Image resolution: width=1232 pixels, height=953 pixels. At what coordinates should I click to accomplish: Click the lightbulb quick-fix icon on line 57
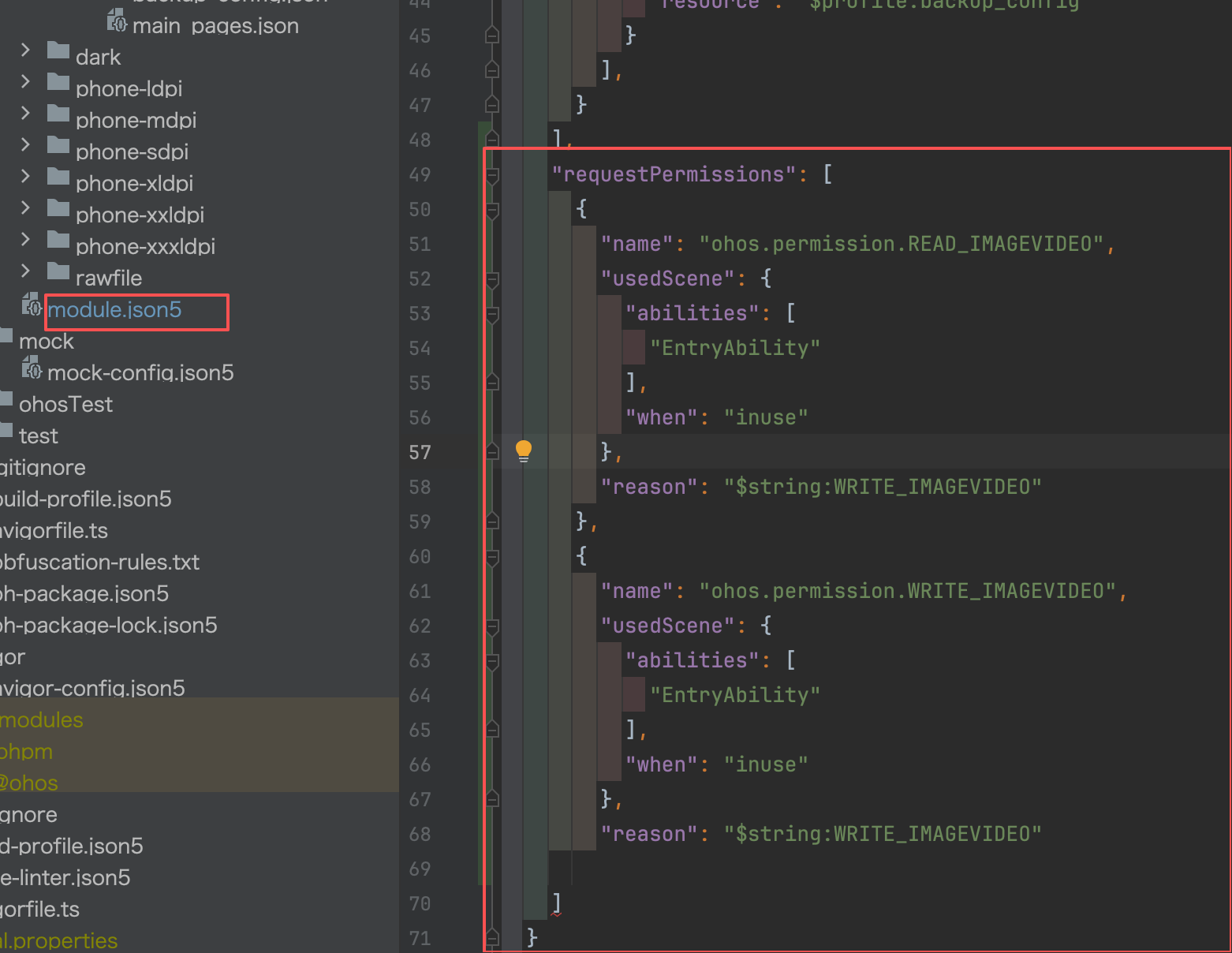point(524,450)
